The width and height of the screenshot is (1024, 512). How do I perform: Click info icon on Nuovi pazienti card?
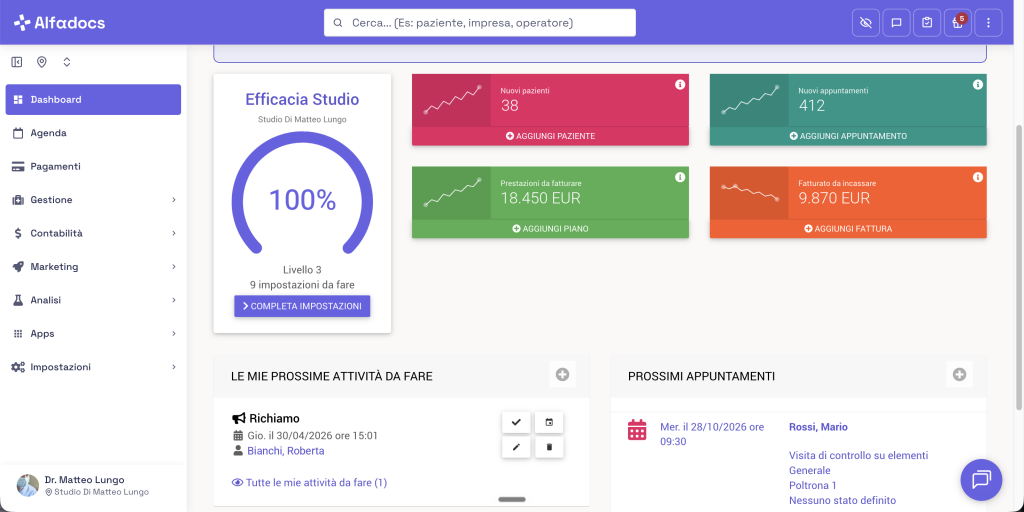680,84
